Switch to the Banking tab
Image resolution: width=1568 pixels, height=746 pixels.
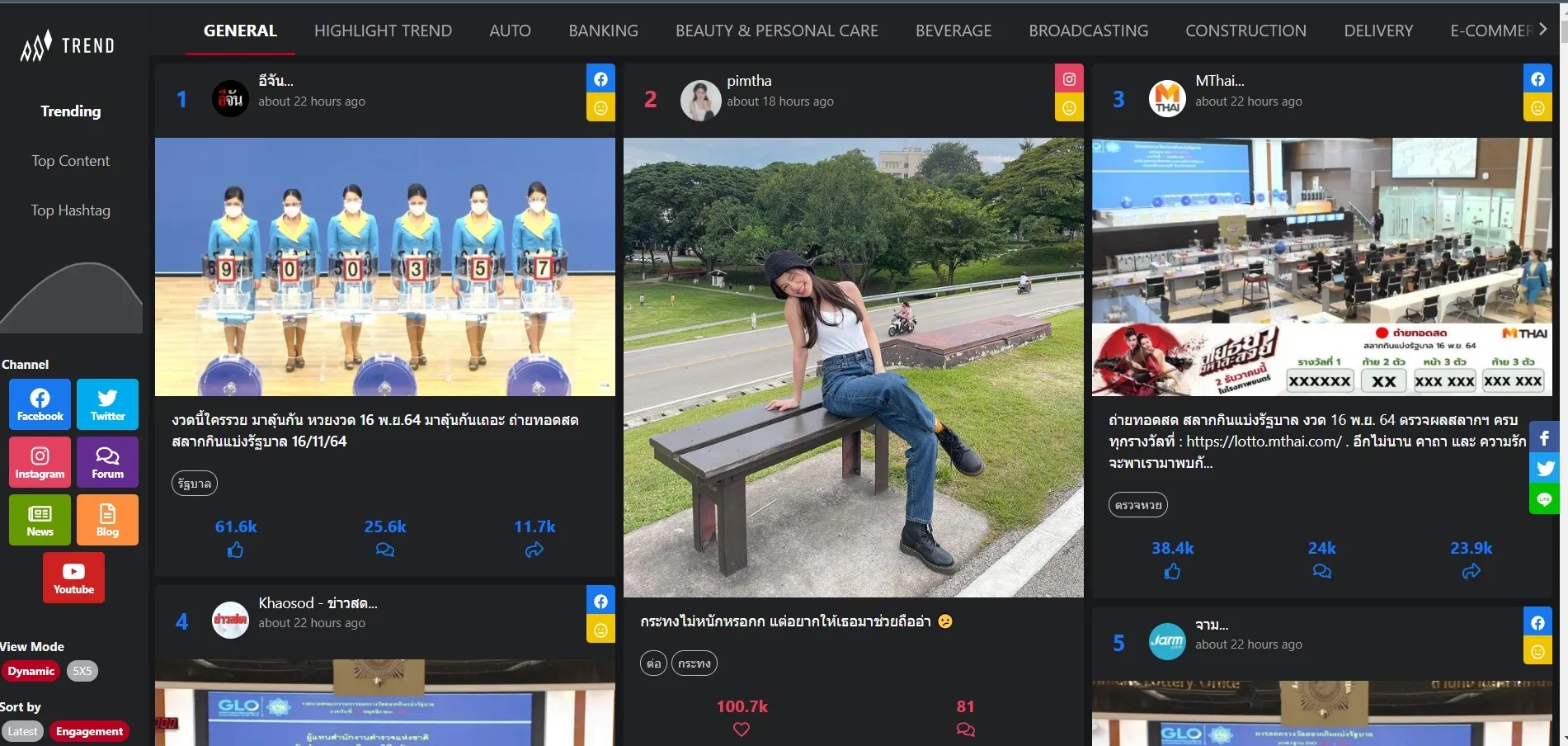603,31
